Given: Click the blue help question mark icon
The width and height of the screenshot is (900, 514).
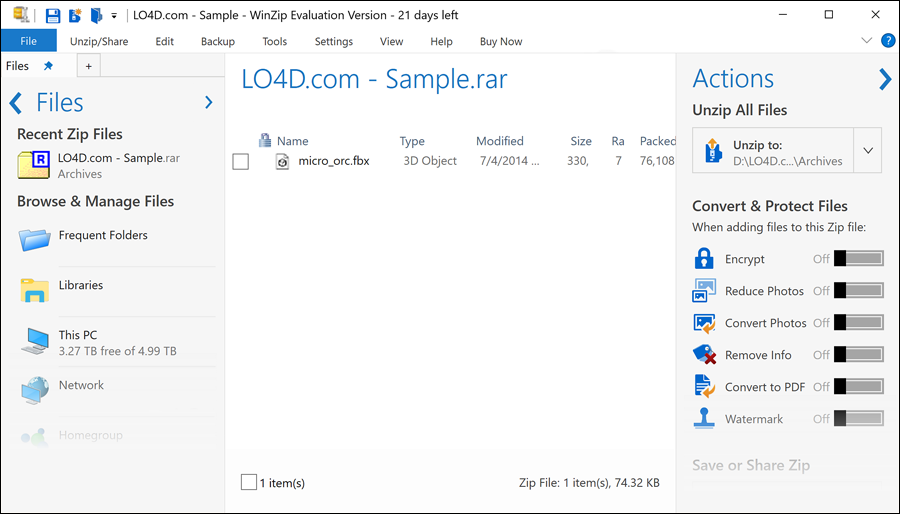Looking at the screenshot, I should pyautogui.click(x=888, y=41).
